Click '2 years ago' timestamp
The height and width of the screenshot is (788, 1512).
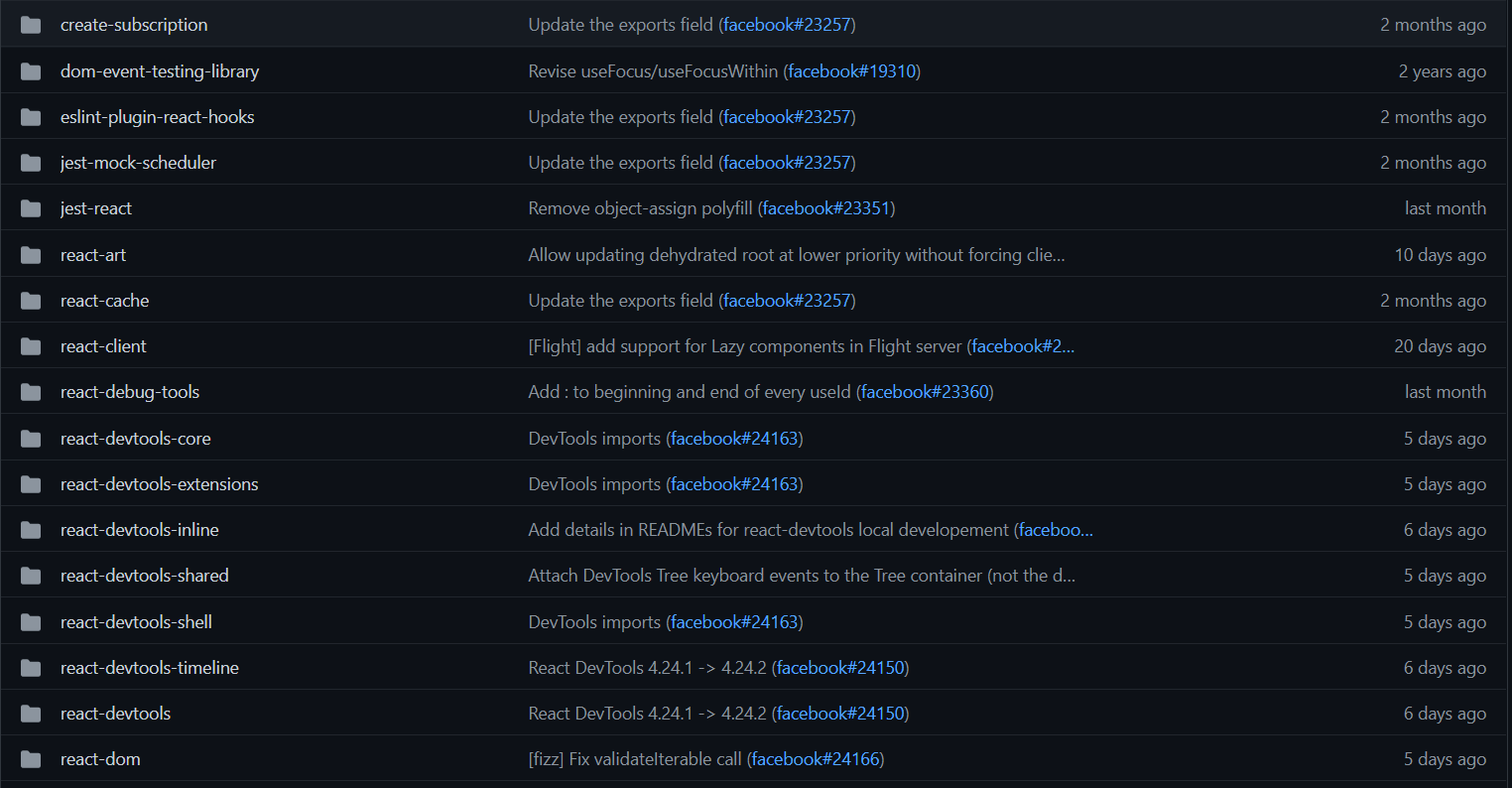point(1443,71)
